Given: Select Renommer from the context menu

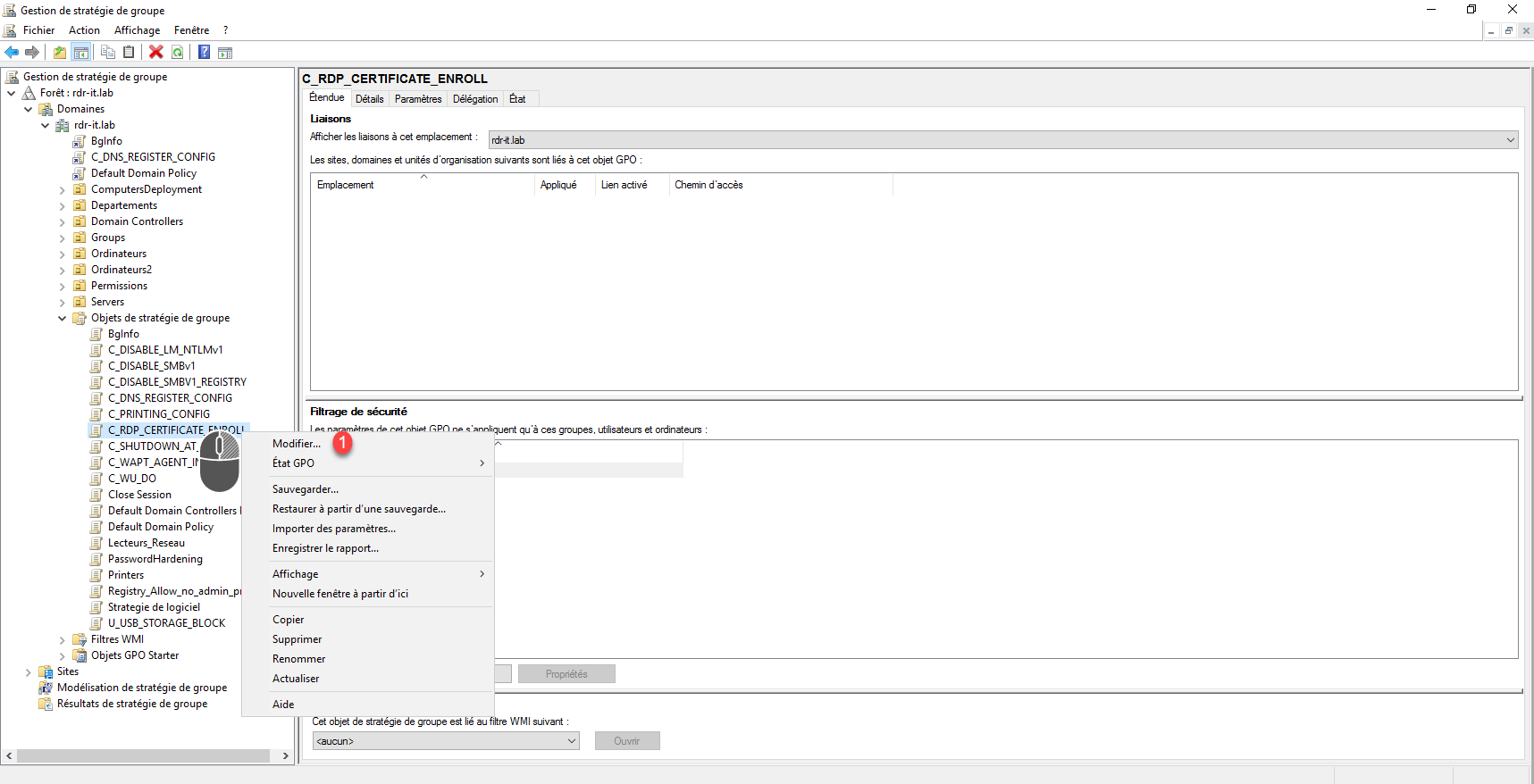Looking at the screenshot, I should [298, 659].
